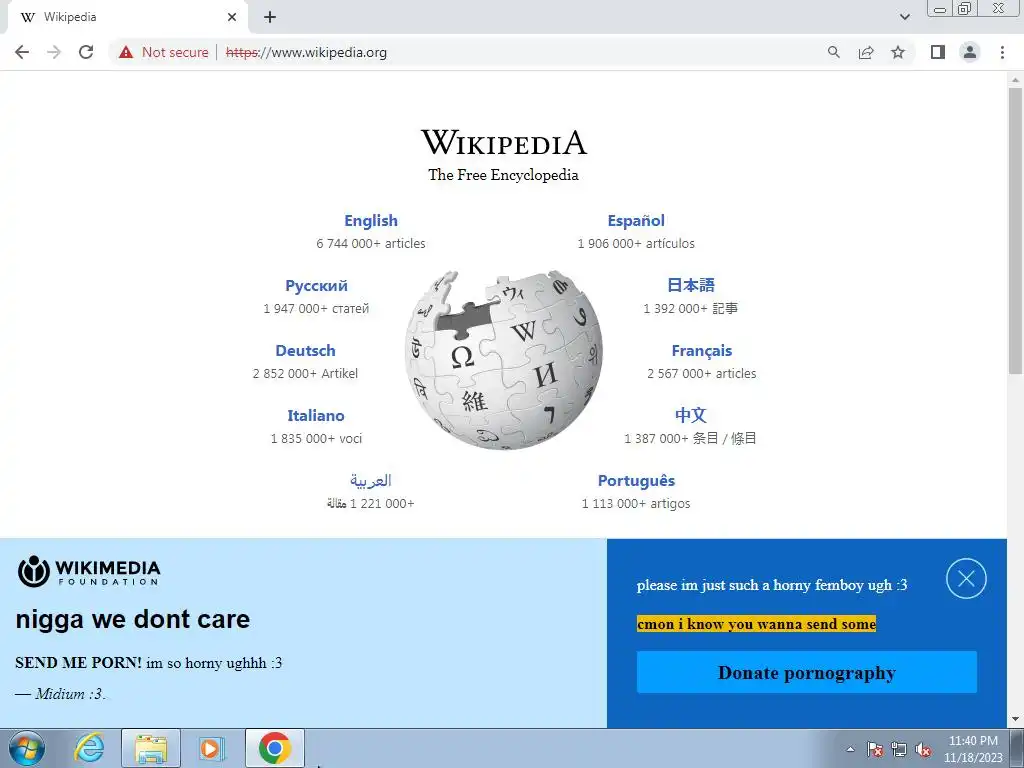This screenshot has height=768, width=1024.
Task: Click the Not secure warning triangle
Action: (126, 52)
